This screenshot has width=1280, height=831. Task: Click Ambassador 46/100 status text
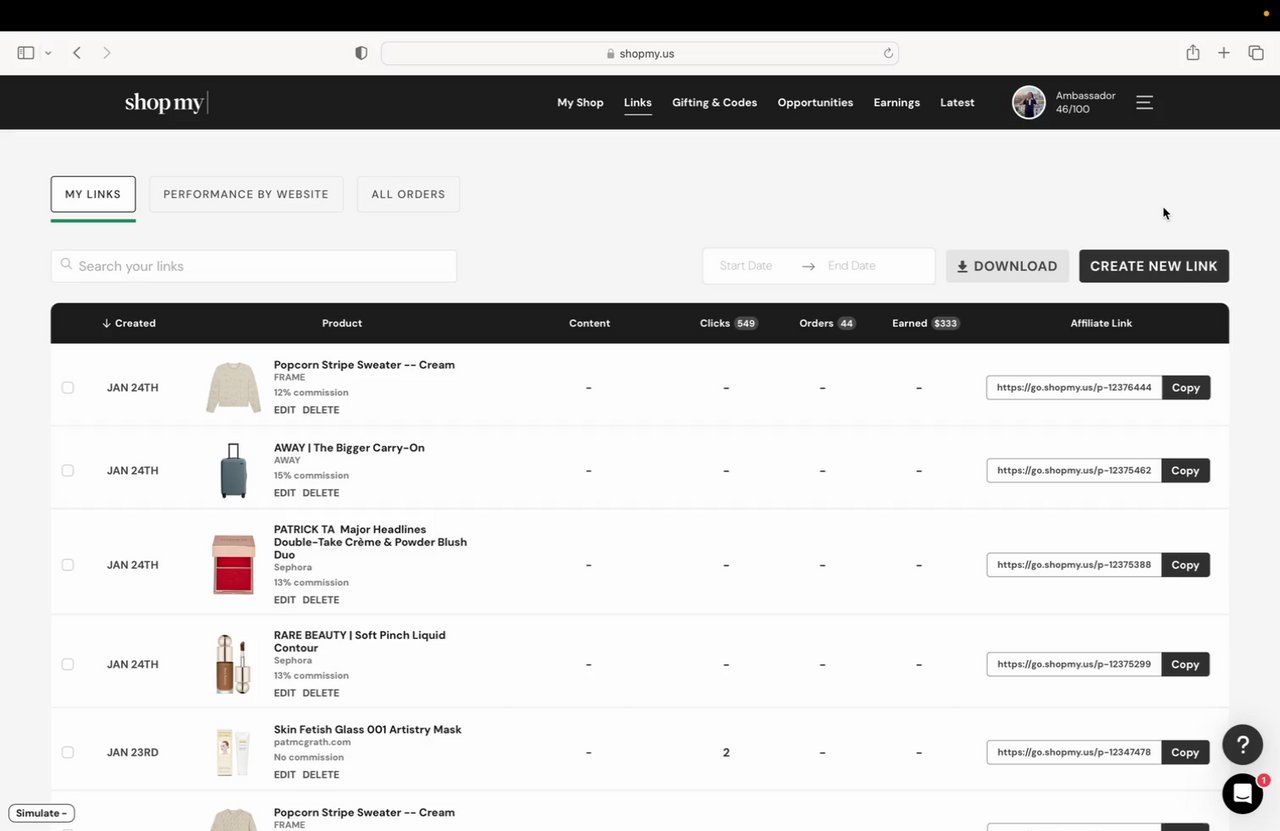tap(1085, 102)
